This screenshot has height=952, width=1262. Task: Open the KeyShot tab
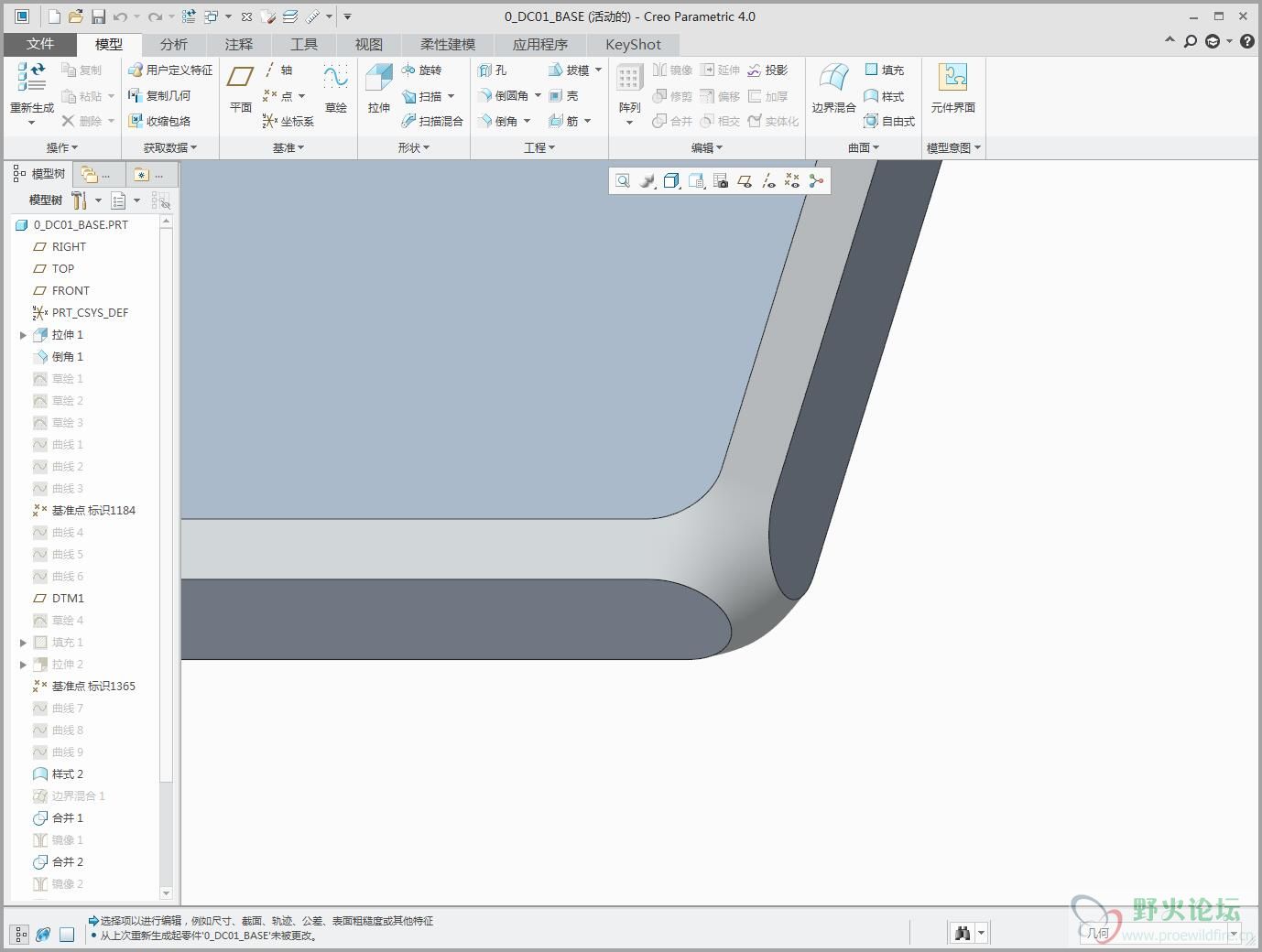(x=633, y=44)
